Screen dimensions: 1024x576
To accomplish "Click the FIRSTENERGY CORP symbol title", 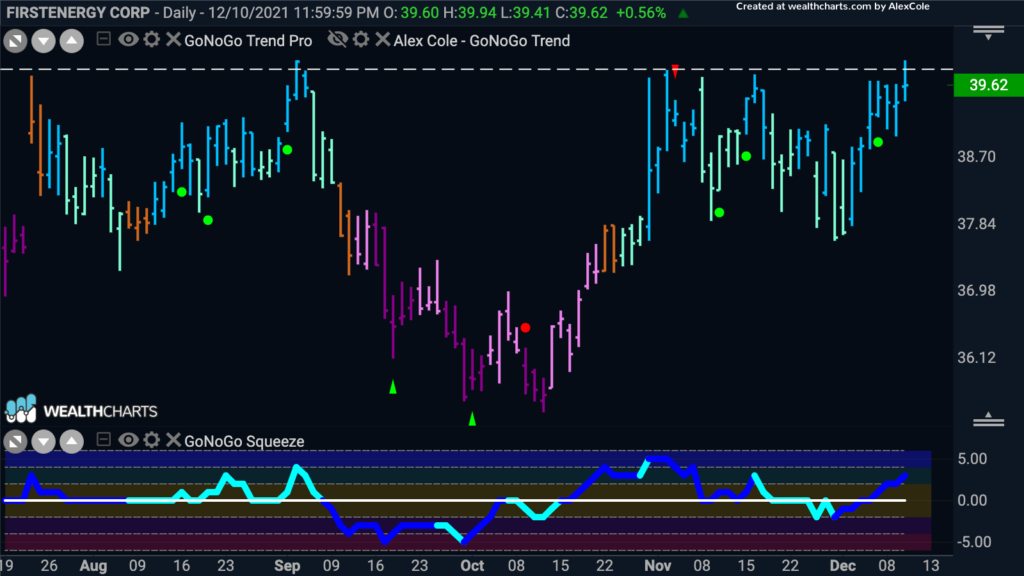I will tap(78, 12).
